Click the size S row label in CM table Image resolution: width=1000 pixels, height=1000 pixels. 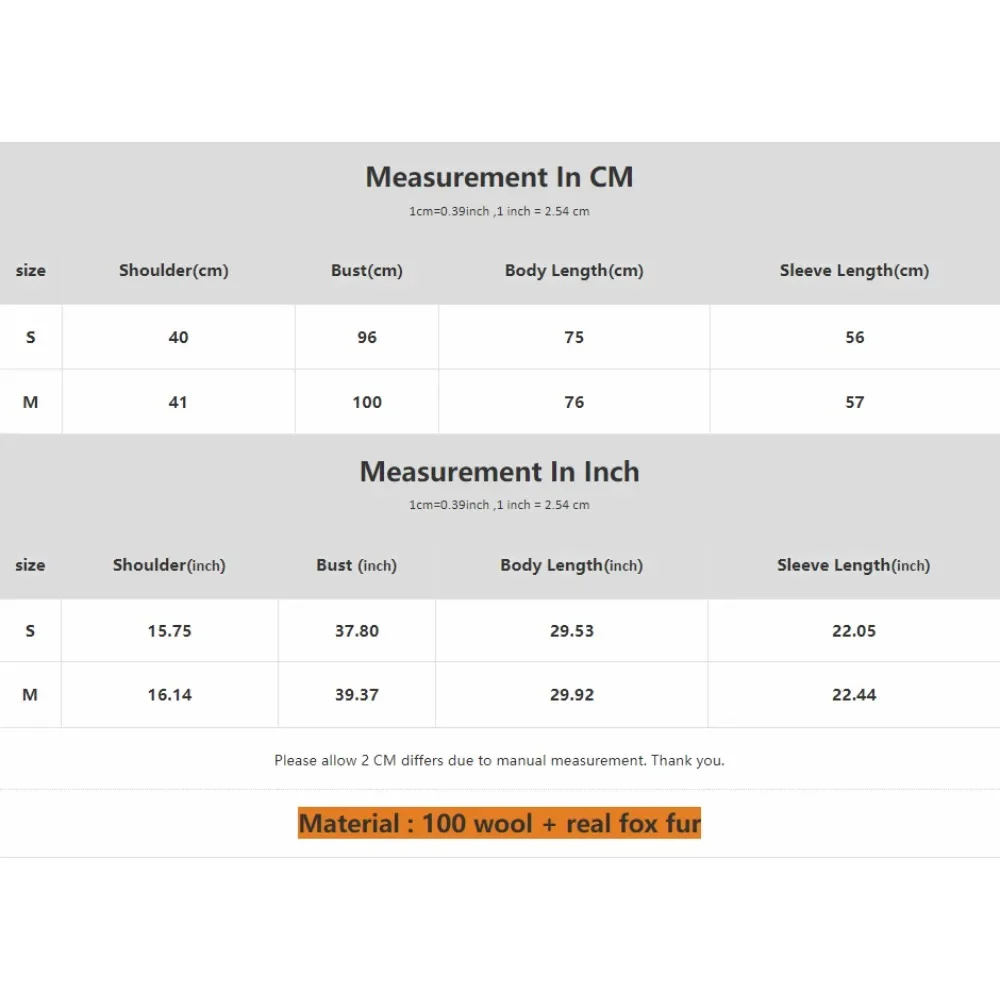pos(30,337)
